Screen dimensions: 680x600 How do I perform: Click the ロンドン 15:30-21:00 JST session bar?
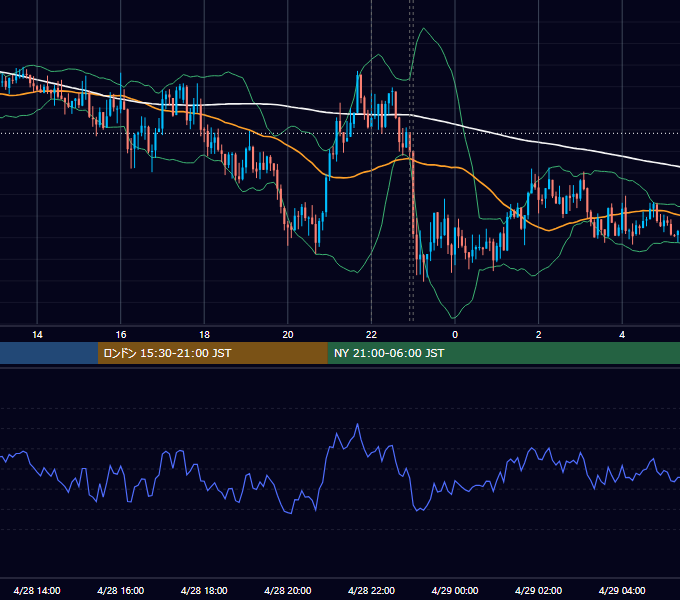212,353
